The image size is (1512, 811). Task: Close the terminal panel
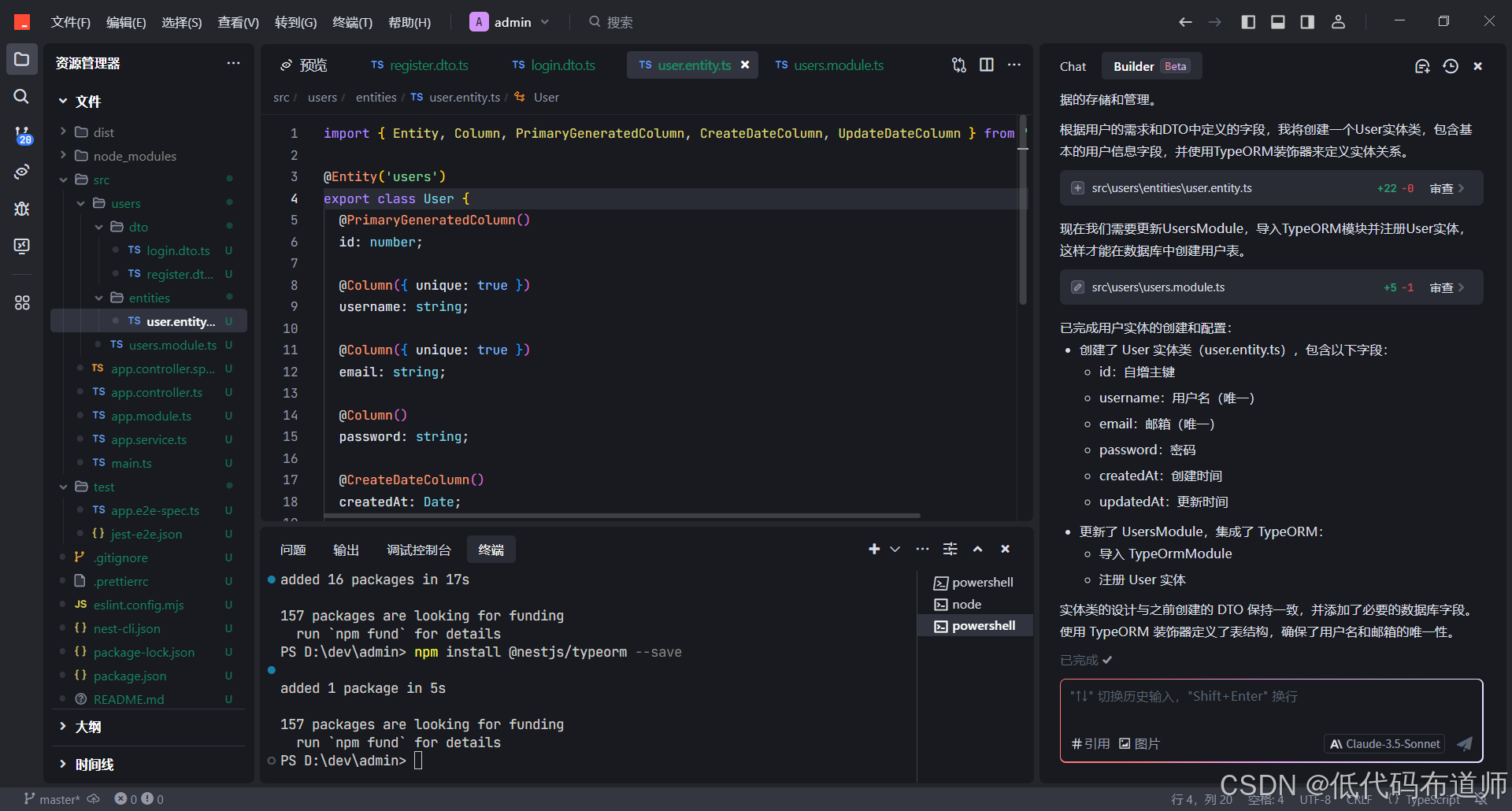tap(1005, 549)
